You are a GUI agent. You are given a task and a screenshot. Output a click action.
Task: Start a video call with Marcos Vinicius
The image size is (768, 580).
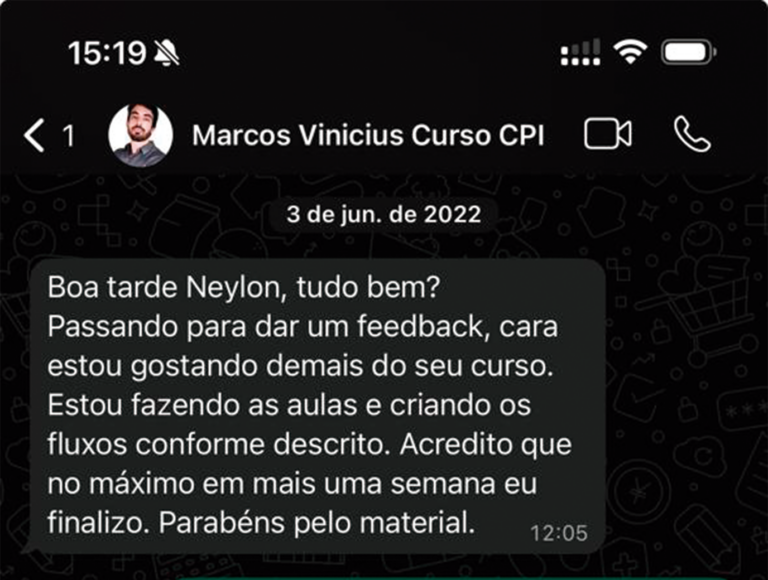point(608,134)
